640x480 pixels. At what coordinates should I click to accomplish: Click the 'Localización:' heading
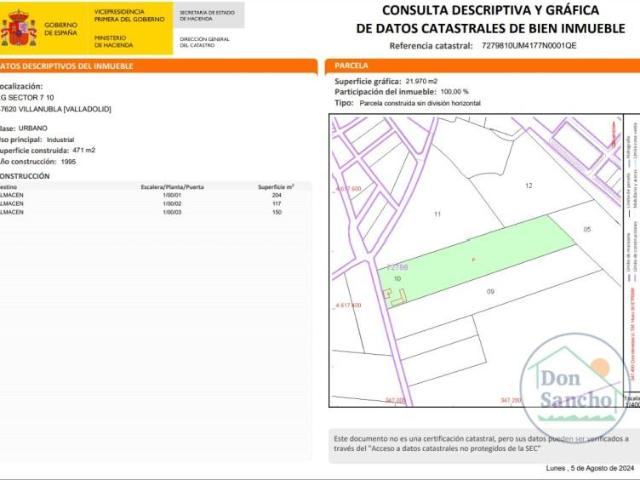coord(21,86)
